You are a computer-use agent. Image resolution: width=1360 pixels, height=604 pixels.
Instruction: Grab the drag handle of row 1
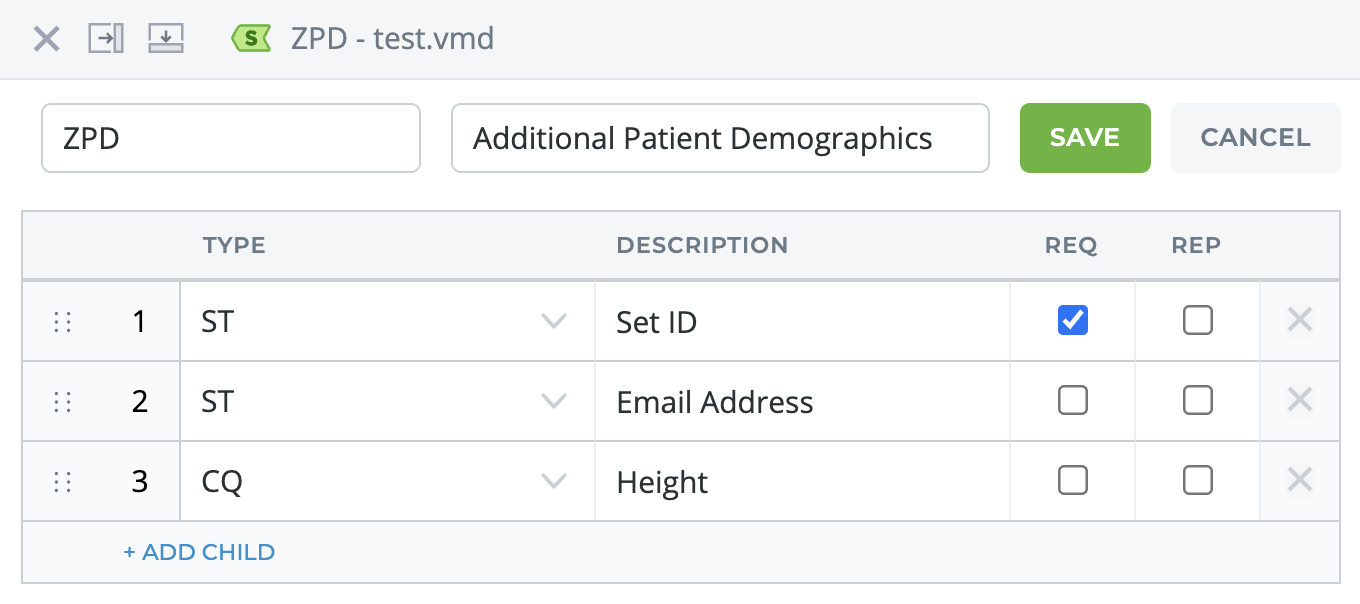coord(62,322)
